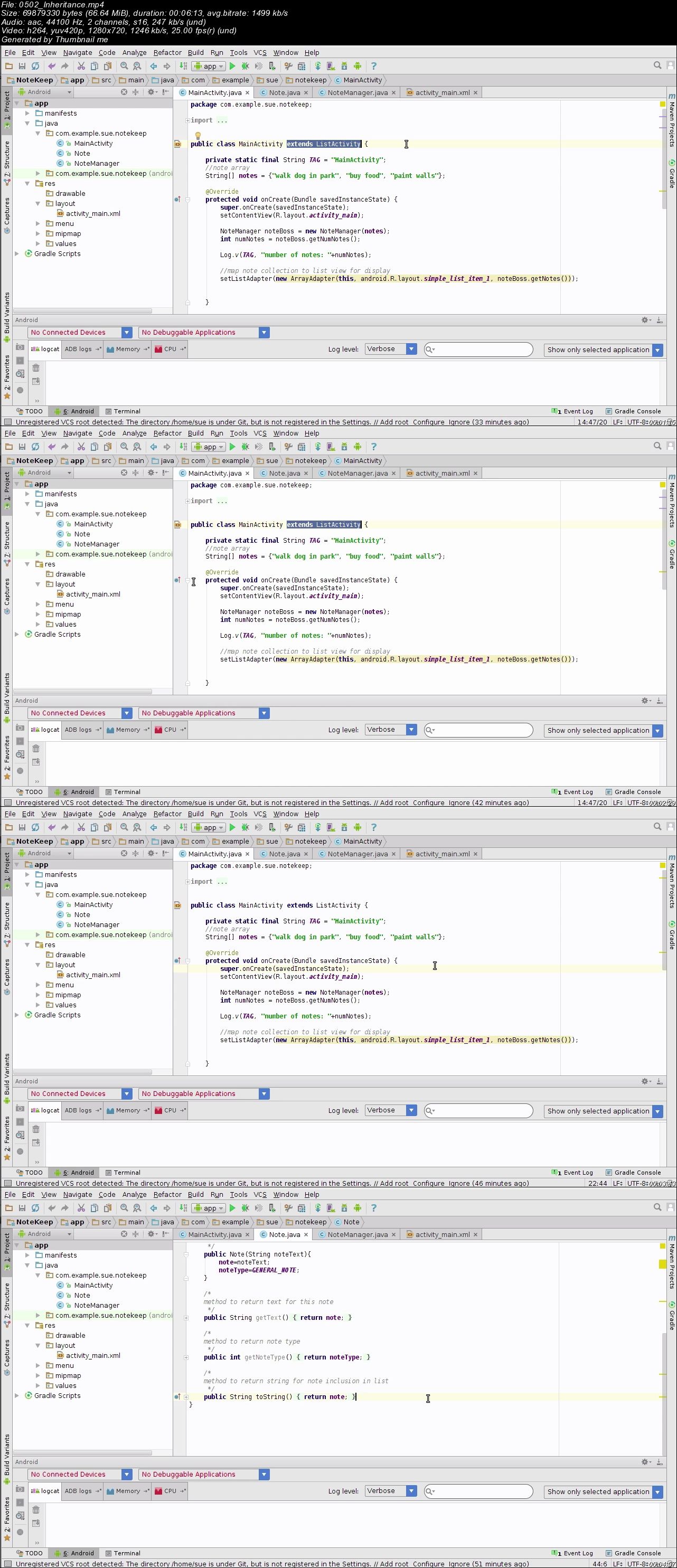Click project panel gear settings in the third frame
Image resolution: width=677 pixels, height=1568 pixels.
pos(152,853)
